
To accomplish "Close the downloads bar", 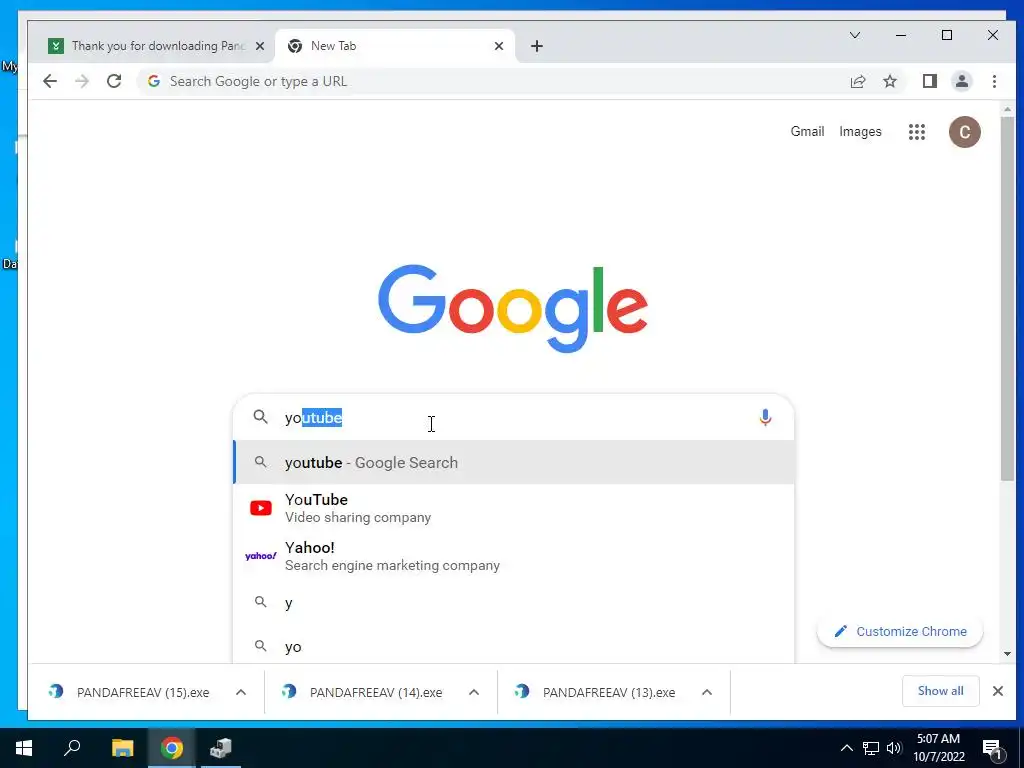I will [997, 691].
